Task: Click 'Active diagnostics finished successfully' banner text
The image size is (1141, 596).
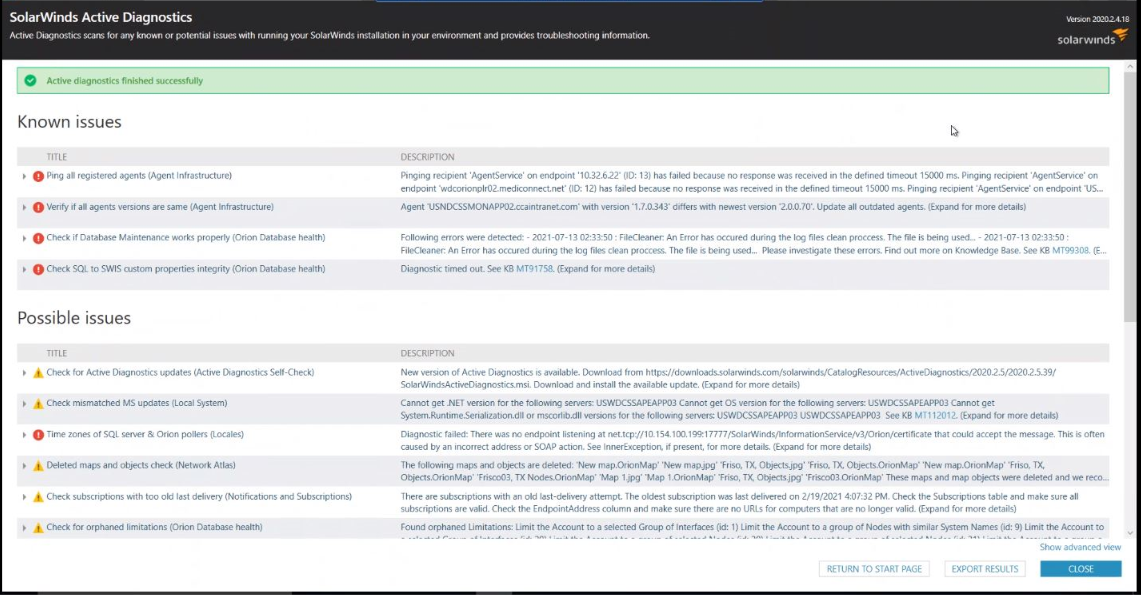Action: (x=124, y=81)
